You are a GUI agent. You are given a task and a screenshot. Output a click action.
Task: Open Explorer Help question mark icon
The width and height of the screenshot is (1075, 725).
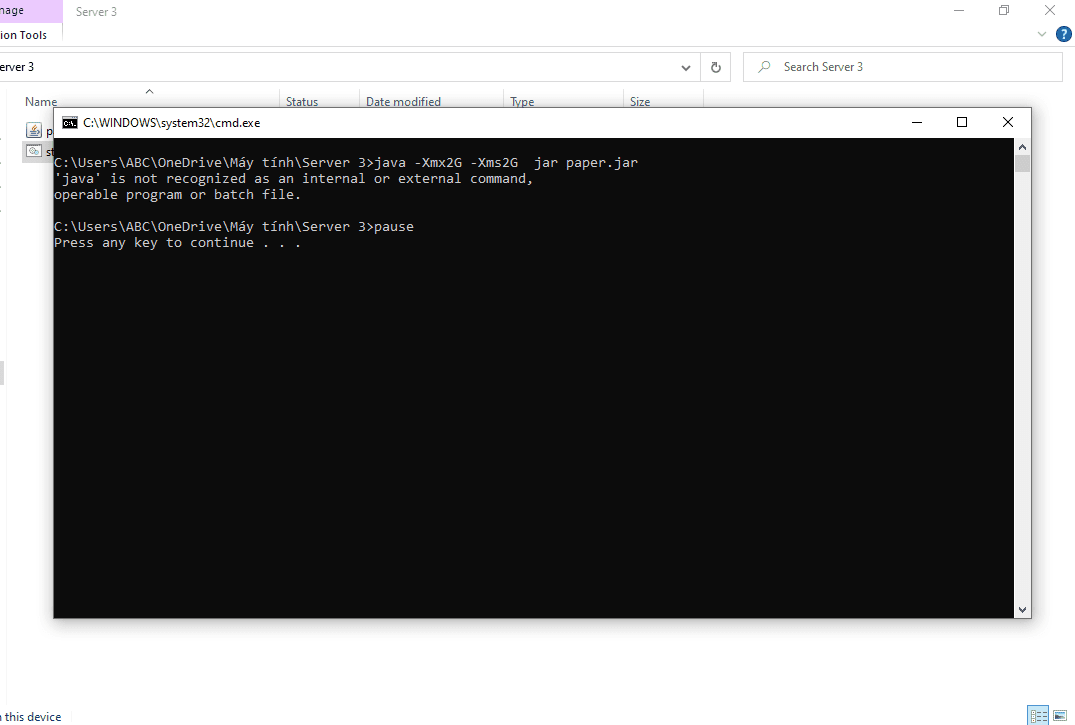(x=1063, y=34)
